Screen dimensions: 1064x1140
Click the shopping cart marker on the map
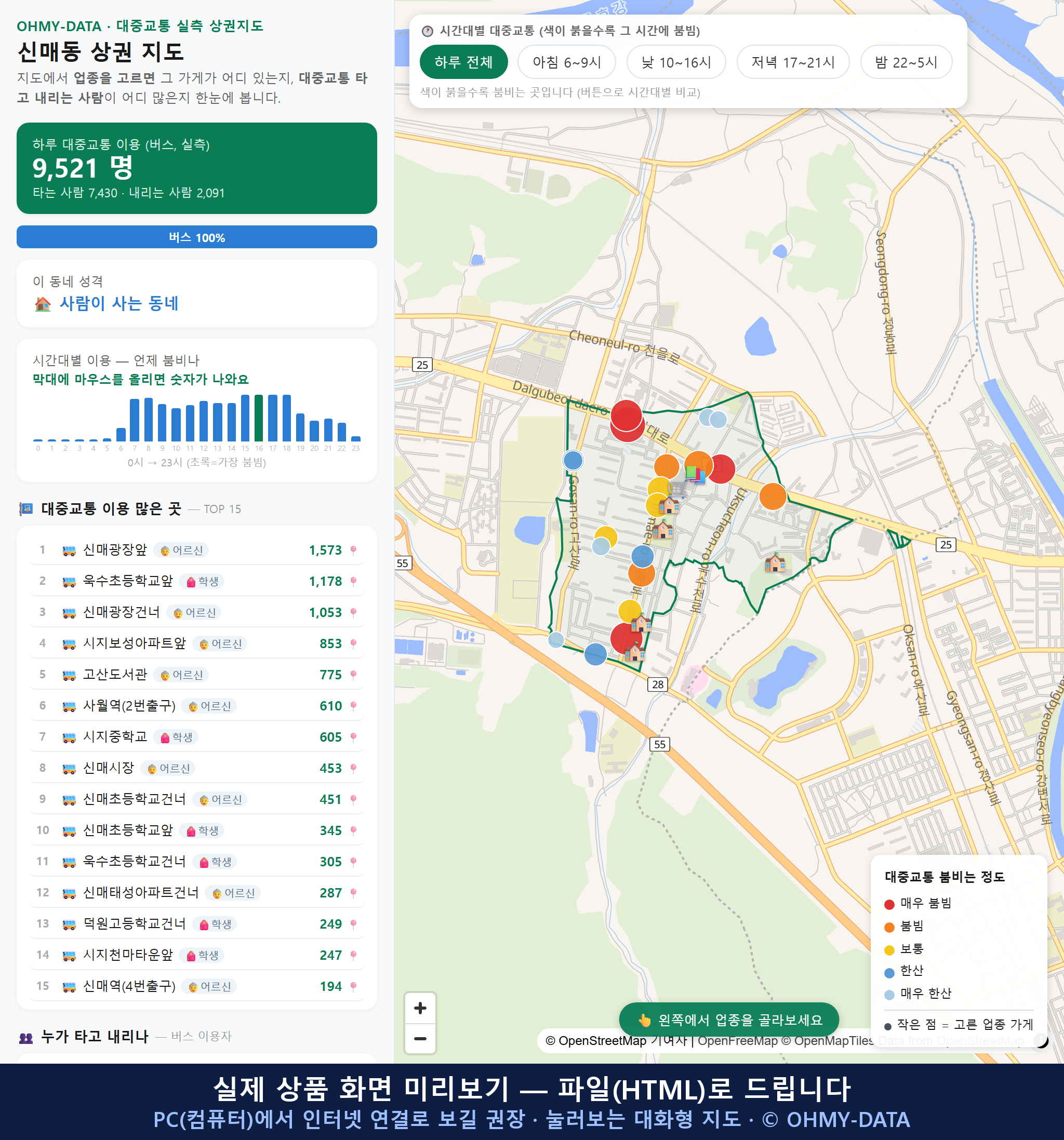coord(677,490)
